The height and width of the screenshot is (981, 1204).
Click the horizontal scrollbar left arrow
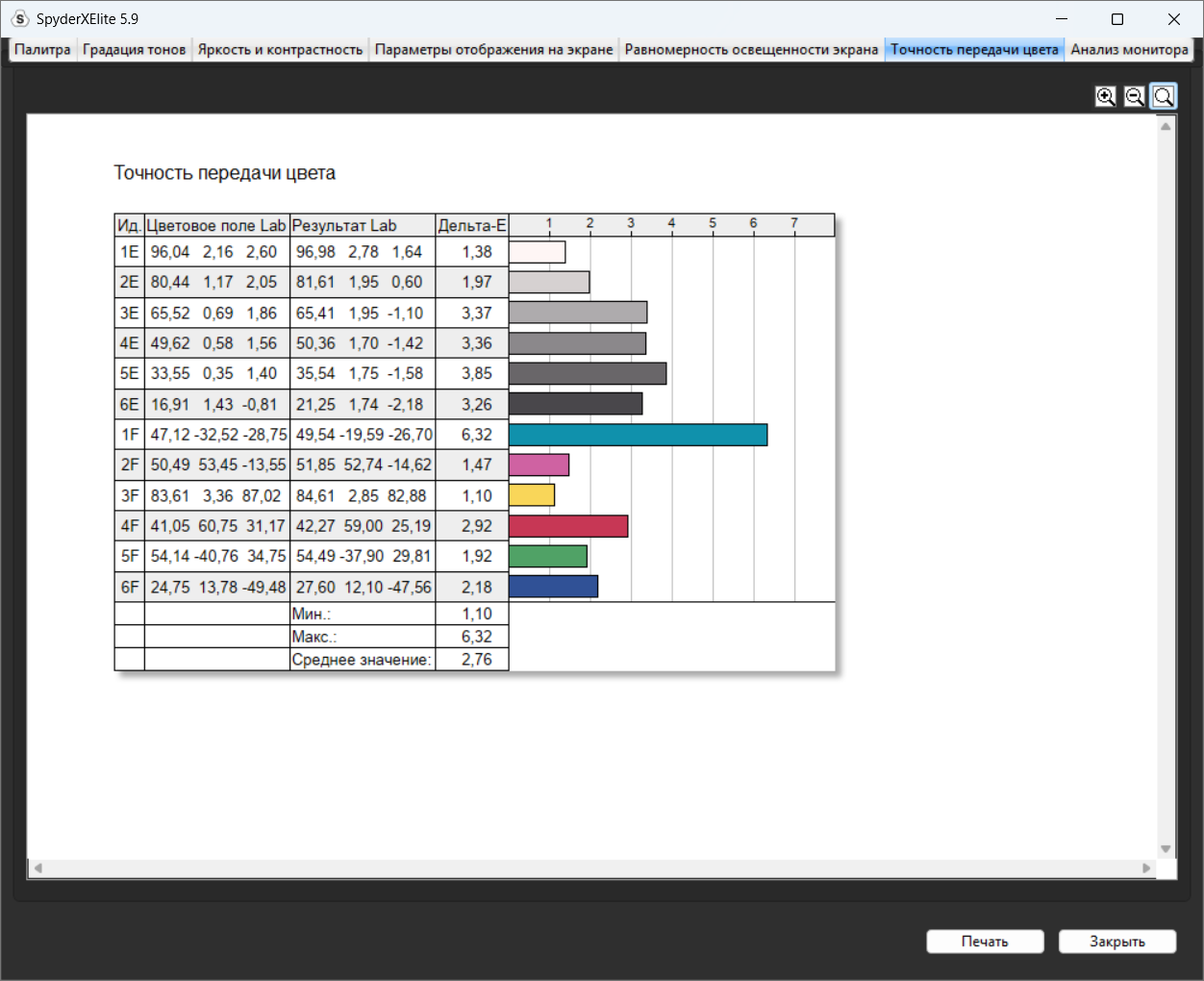(38, 868)
